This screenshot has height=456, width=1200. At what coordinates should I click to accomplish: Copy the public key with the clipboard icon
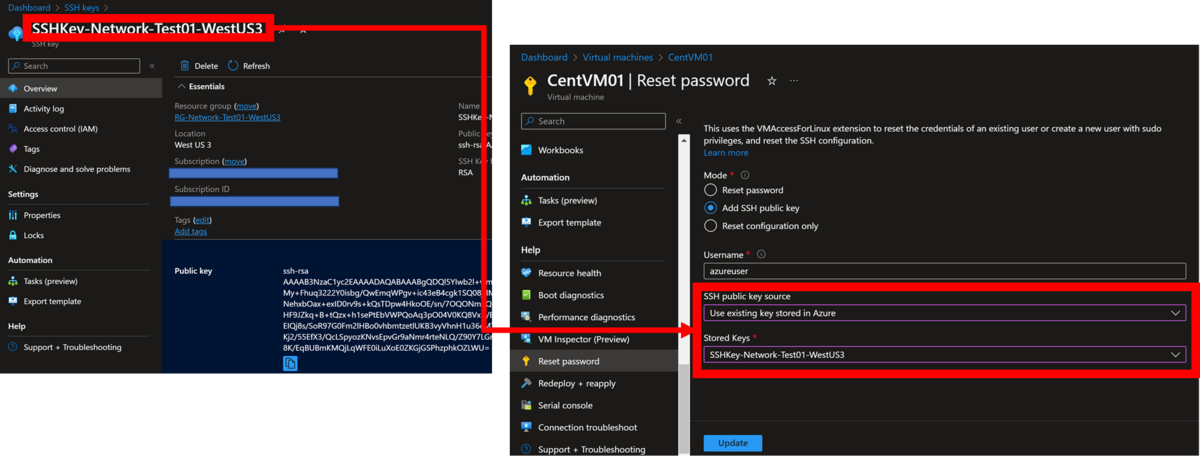tap(290, 363)
